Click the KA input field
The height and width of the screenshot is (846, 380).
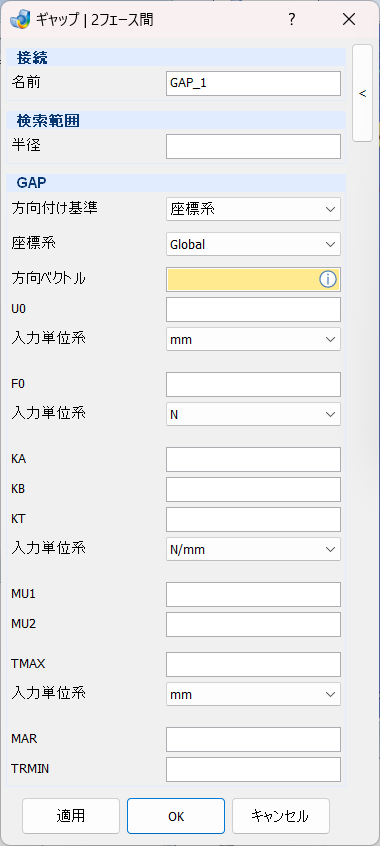tap(253, 459)
